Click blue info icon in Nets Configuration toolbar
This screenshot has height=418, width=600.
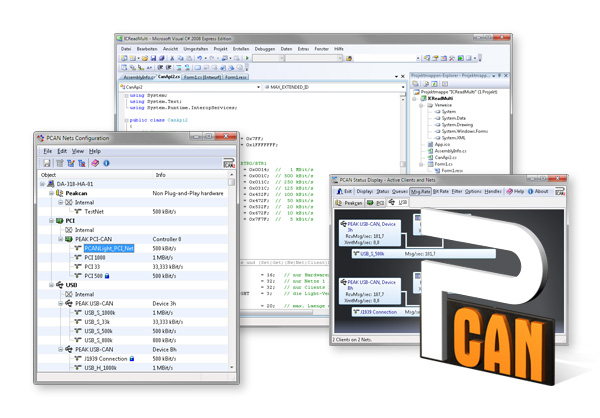coord(106,163)
